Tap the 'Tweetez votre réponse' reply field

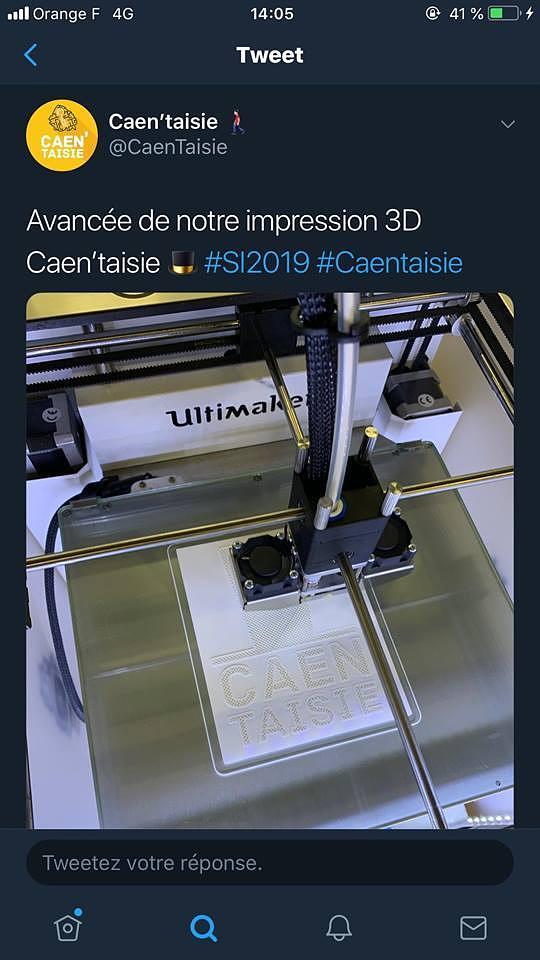270,863
